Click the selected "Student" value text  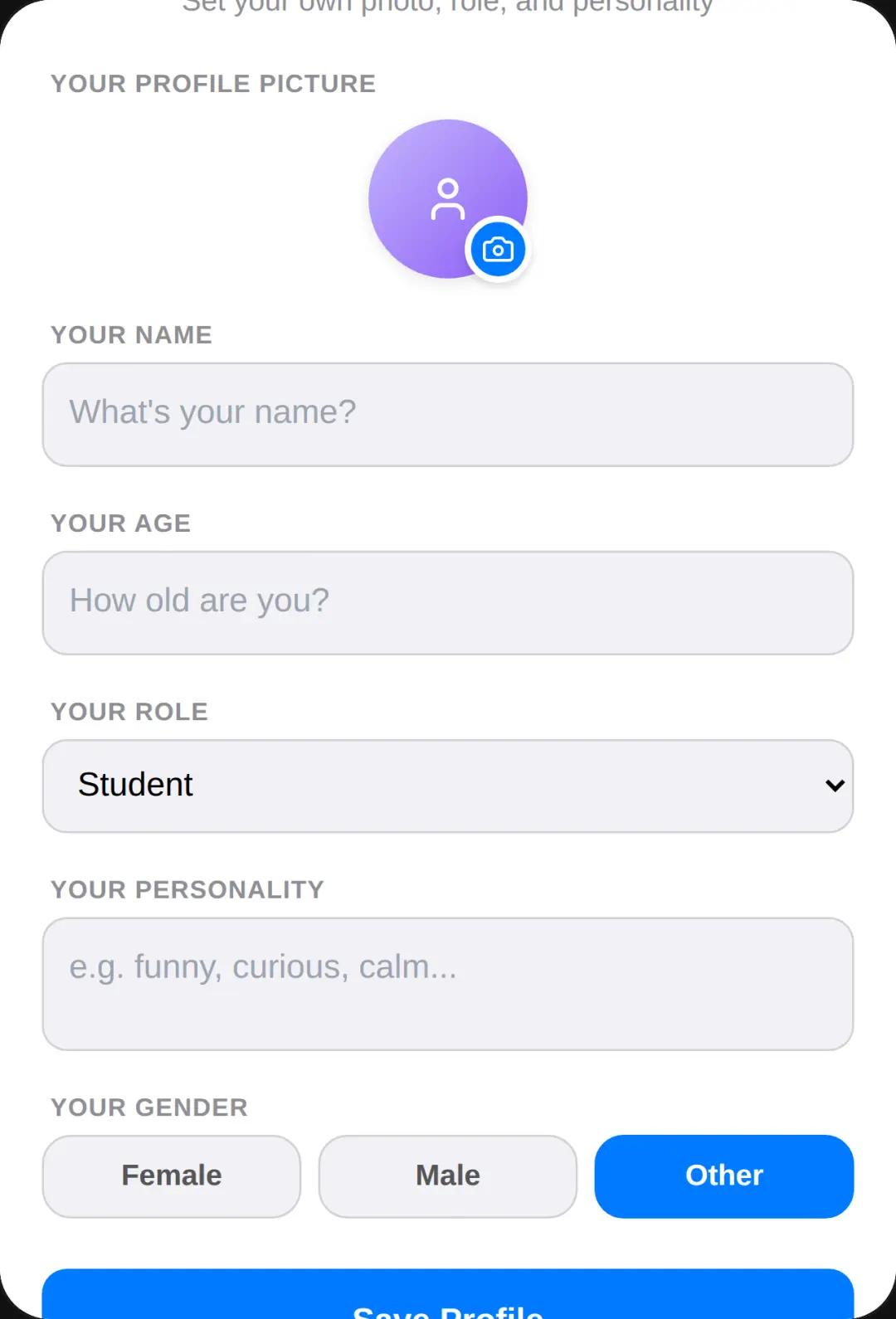click(135, 785)
